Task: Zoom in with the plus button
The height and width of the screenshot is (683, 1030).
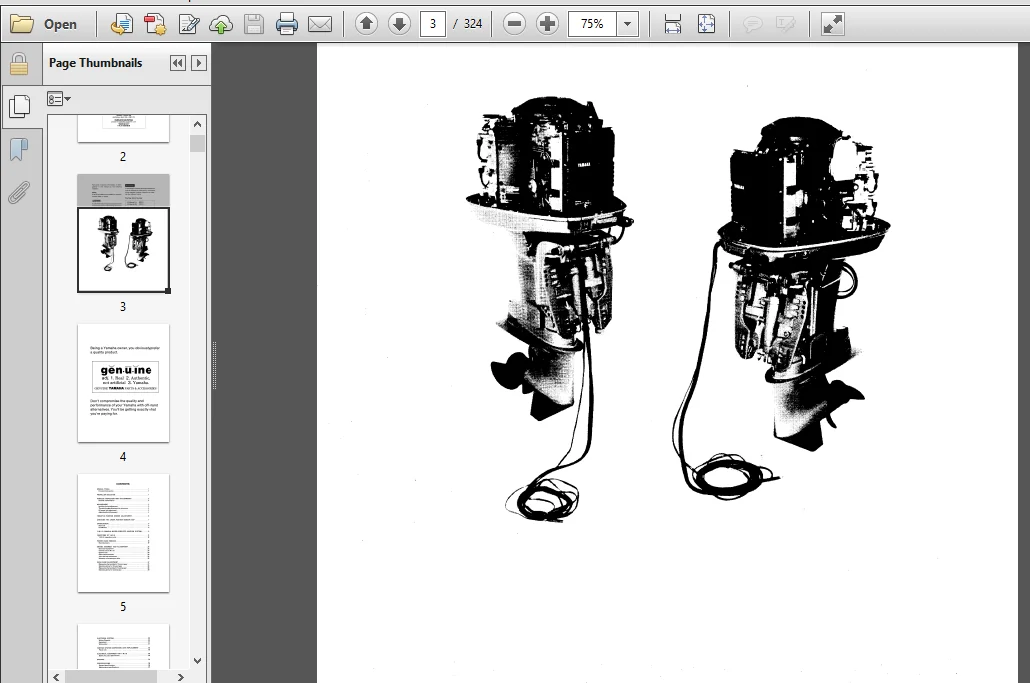Action: tap(547, 24)
